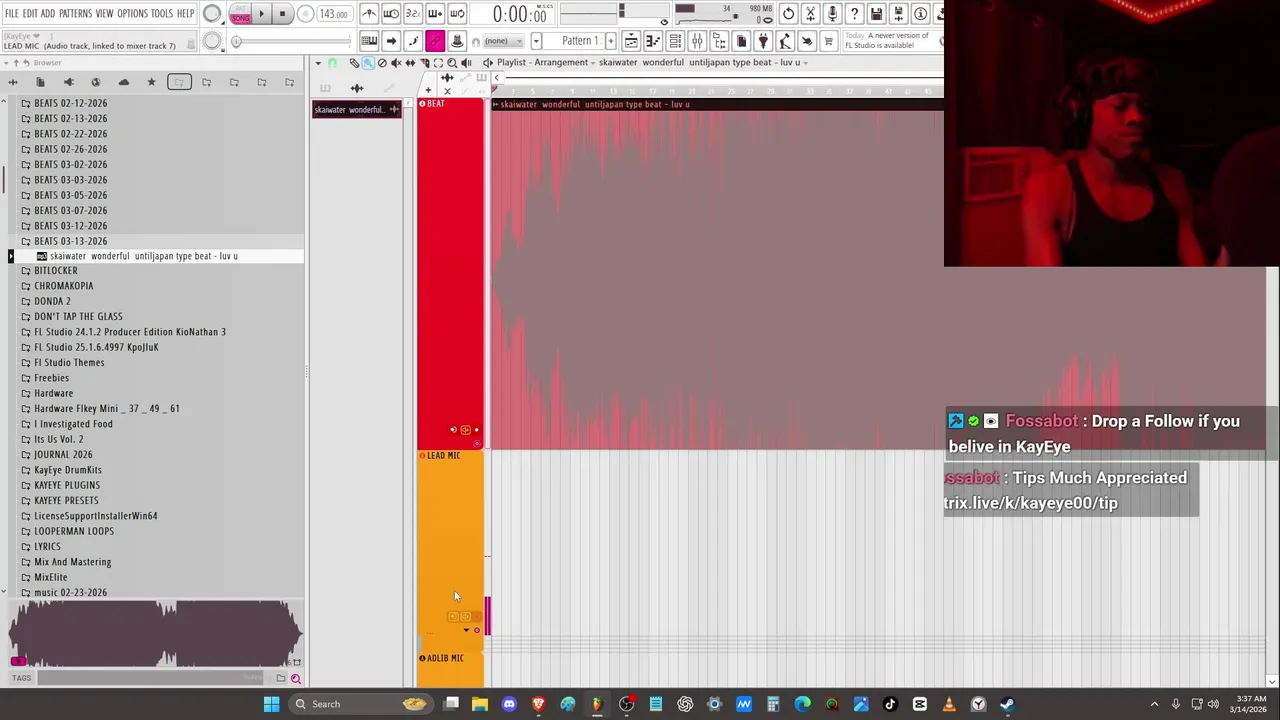Open the FILE menu

tap(11, 13)
